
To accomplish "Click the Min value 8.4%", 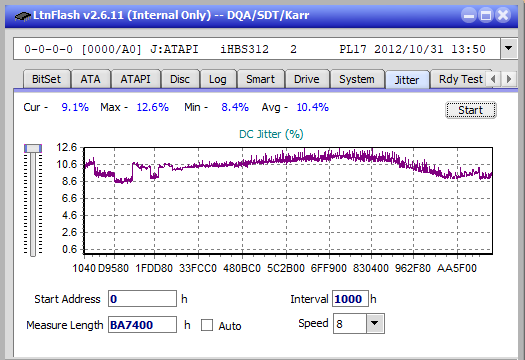I will click(x=235, y=107).
